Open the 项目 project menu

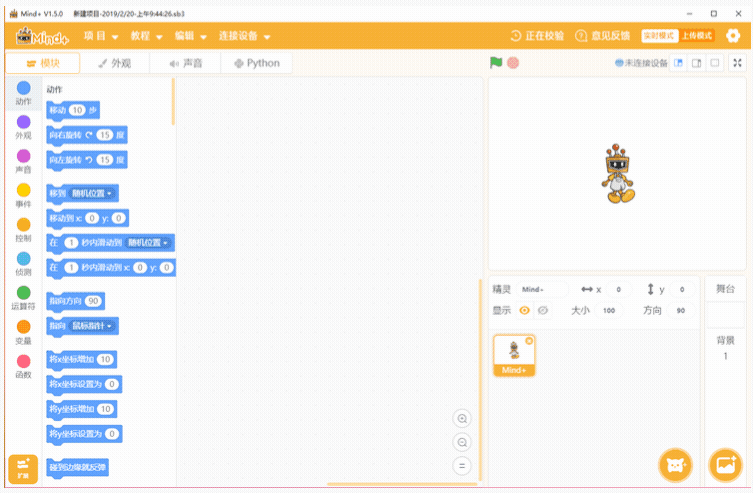point(101,36)
